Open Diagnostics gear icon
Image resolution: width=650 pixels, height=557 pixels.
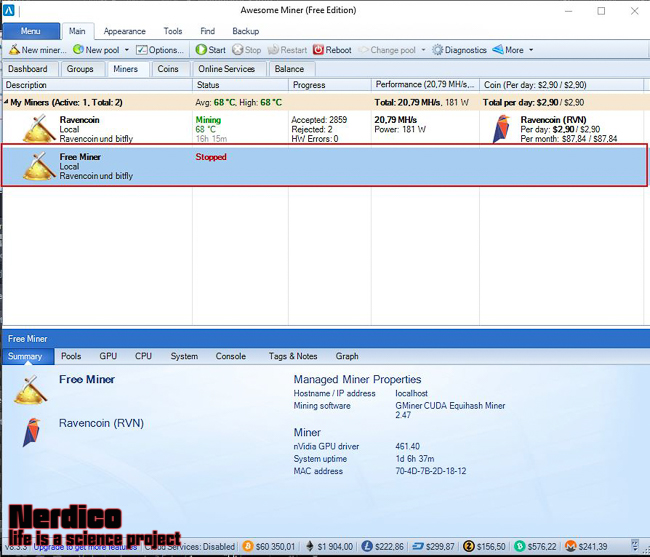(x=437, y=50)
